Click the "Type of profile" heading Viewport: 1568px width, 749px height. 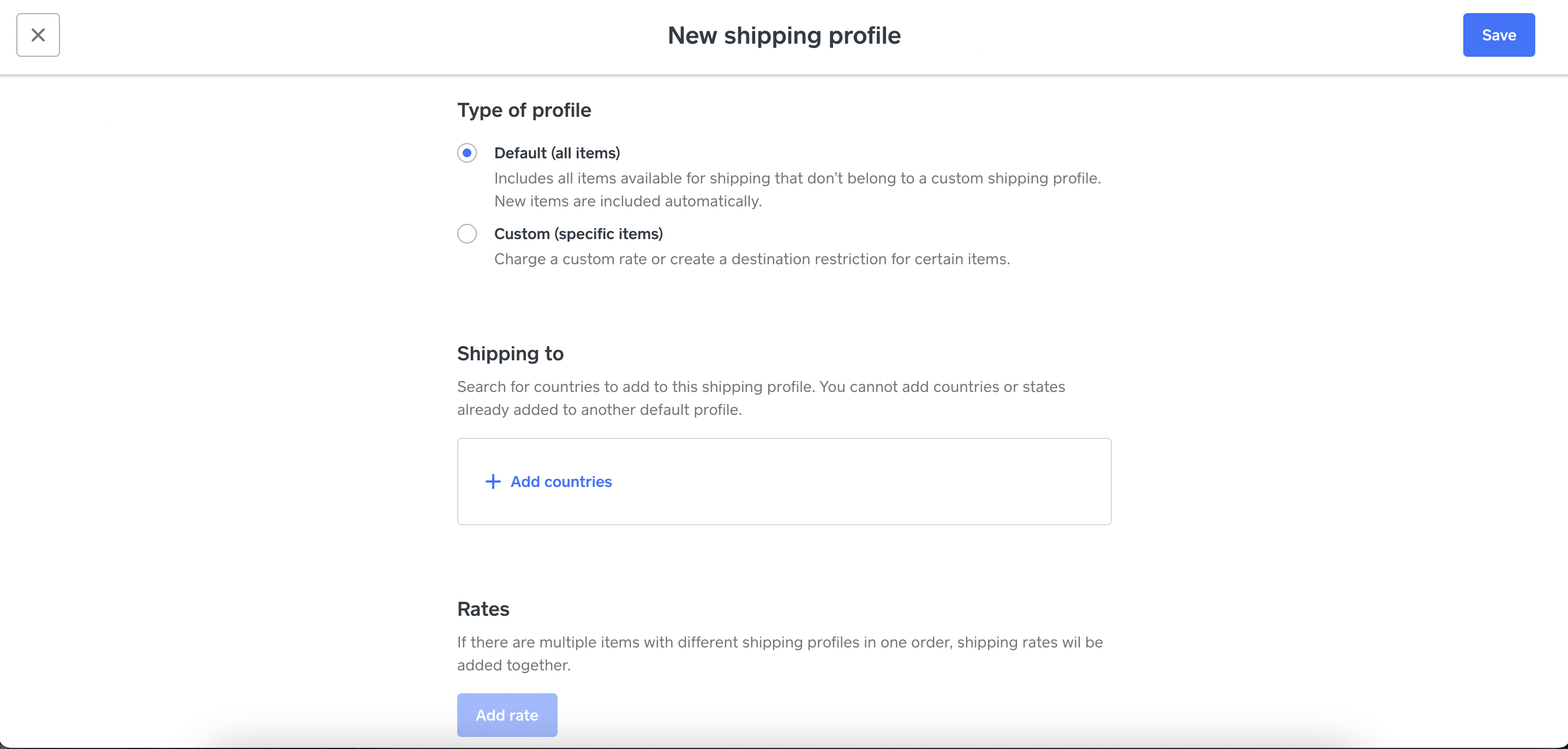(x=524, y=110)
